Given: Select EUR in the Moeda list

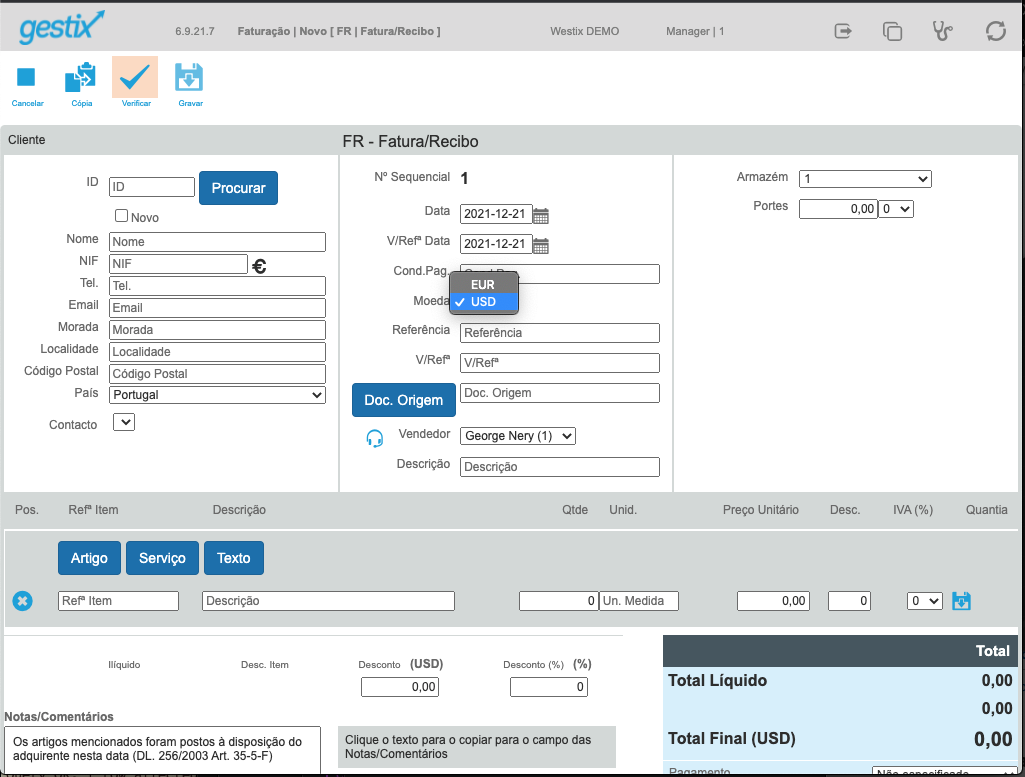Looking at the screenshot, I should [x=484, y=285].
